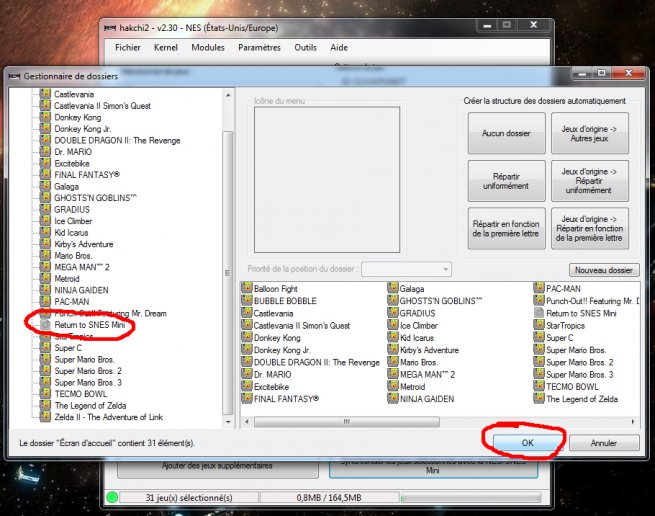The width and height of the screenshot is (655, 516).
Task: Click the Return to SNES Mini icon in list
Action: 539,312
